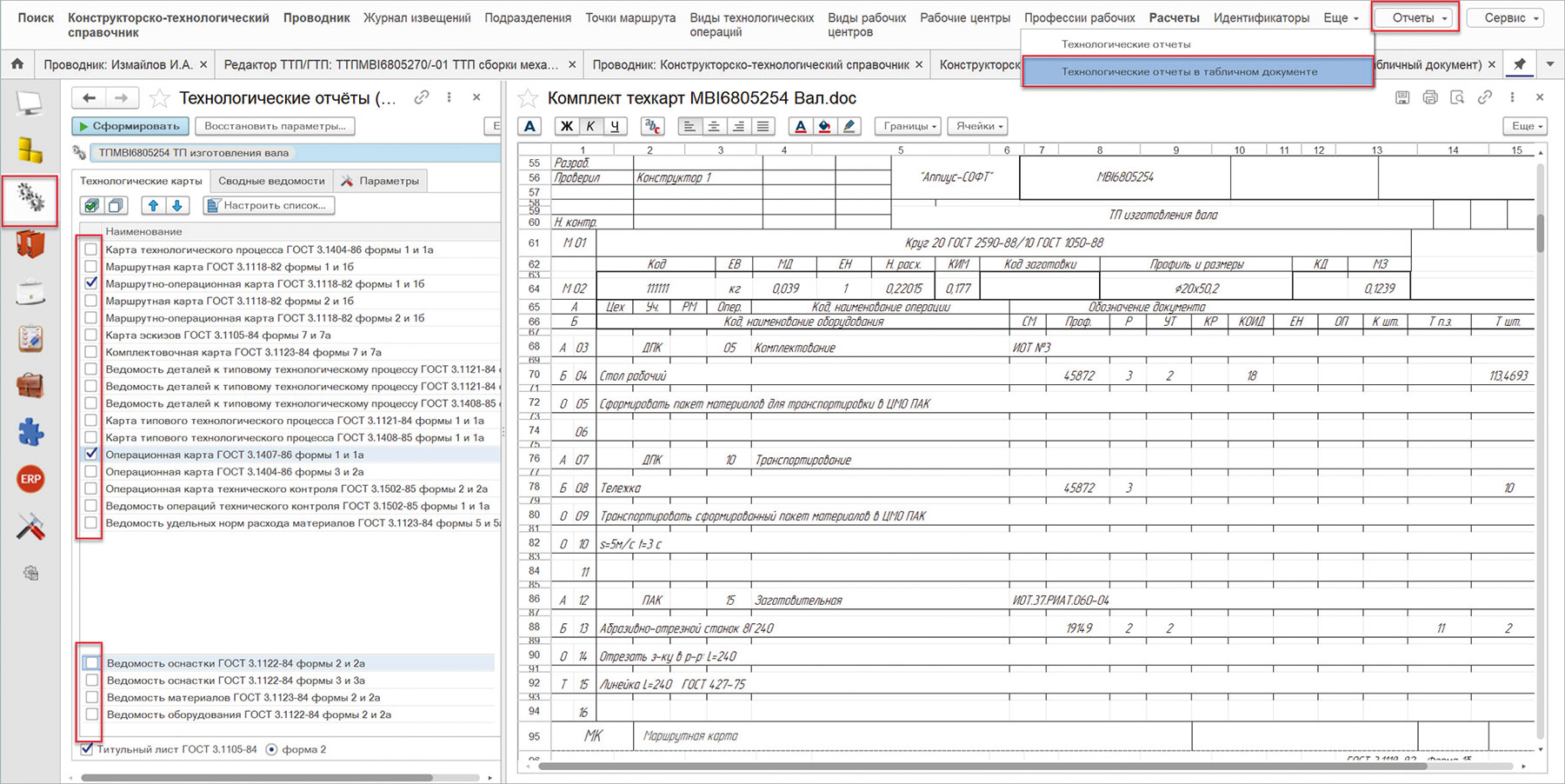Viewport: 1565px width, 784px height.
Task: Uncheck Операционная карта ГОСТ 3.1407-86
Action: point(91,454)
